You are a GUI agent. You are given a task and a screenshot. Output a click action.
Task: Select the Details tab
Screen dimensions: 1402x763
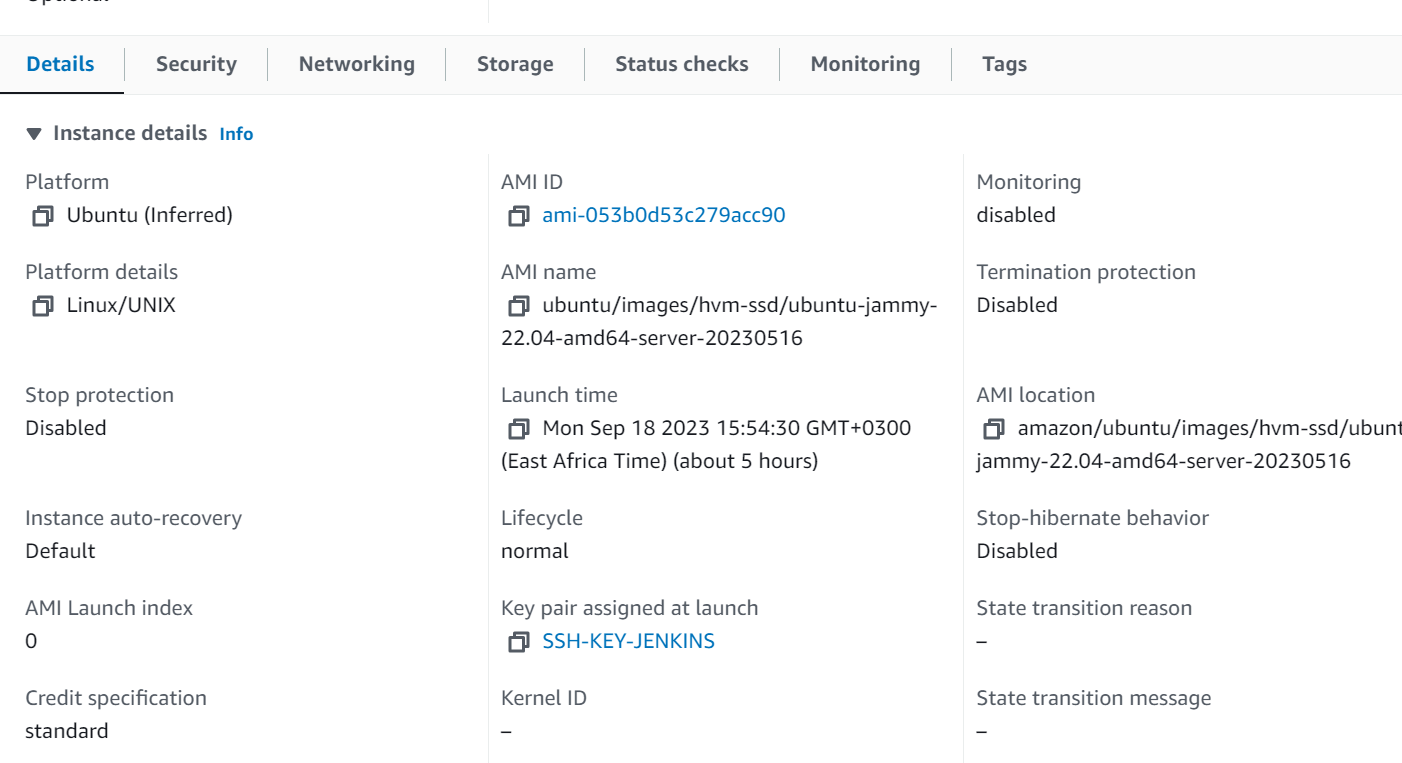click(x=61, y=64)
